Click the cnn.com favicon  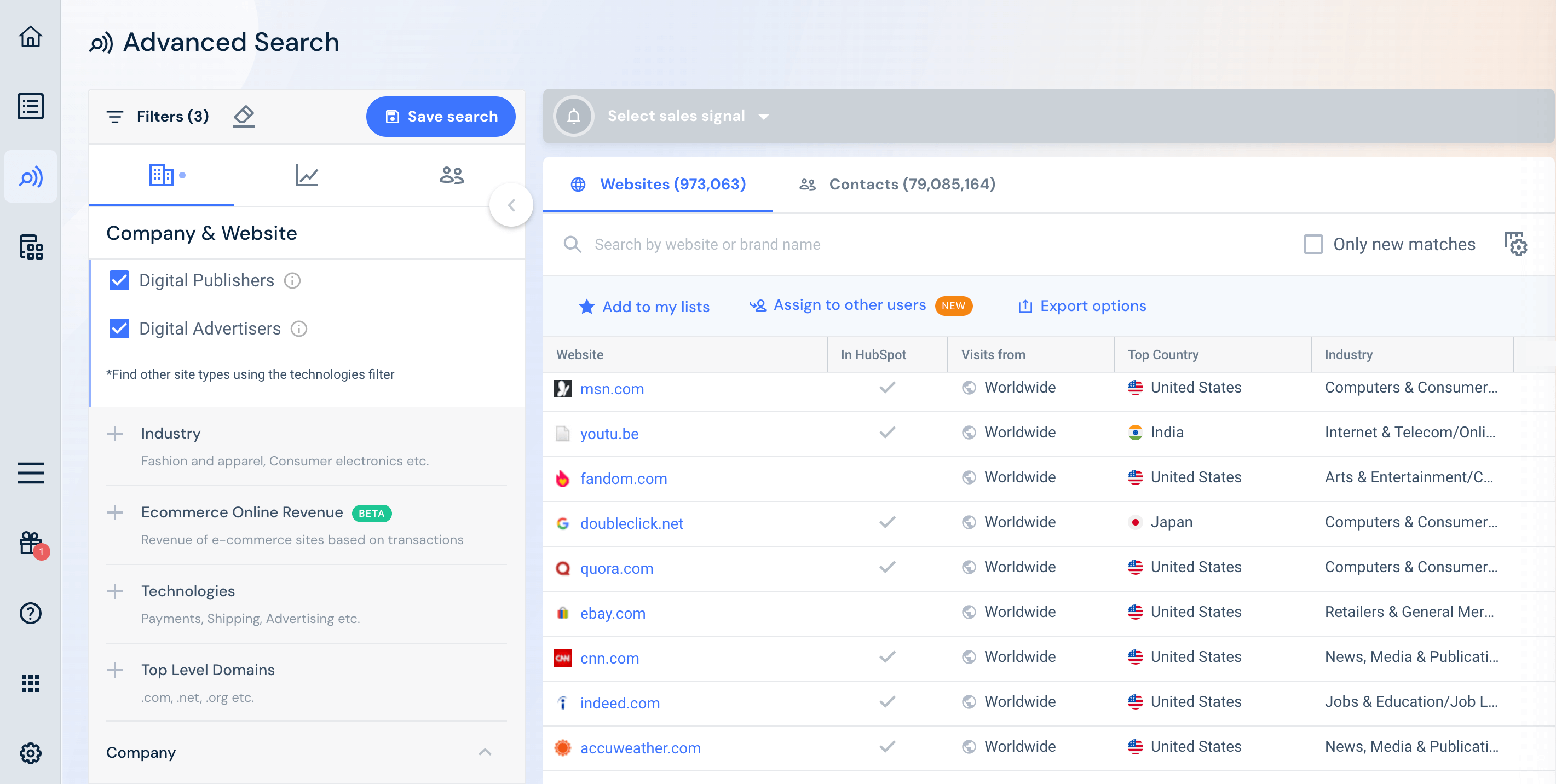pos(562,658)
